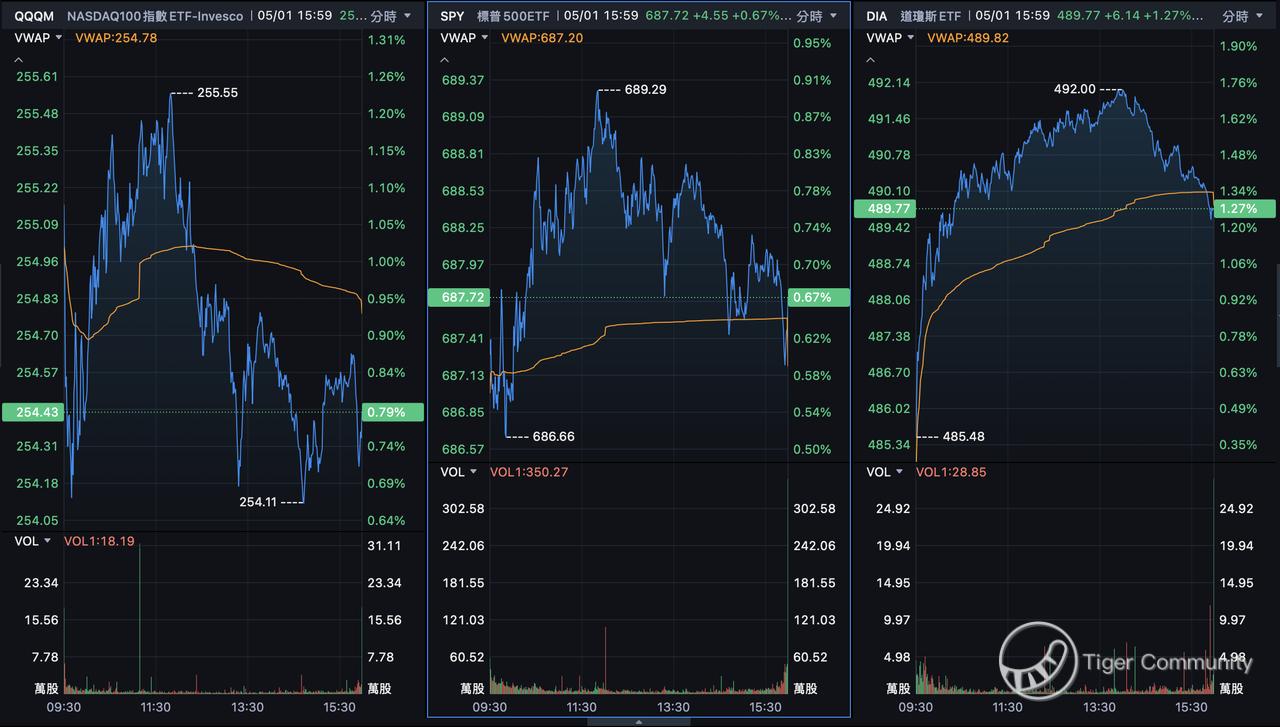
Task: Open the 分時 timeframe dropdown in QQQM panel
Action: (x=391, y=16)
